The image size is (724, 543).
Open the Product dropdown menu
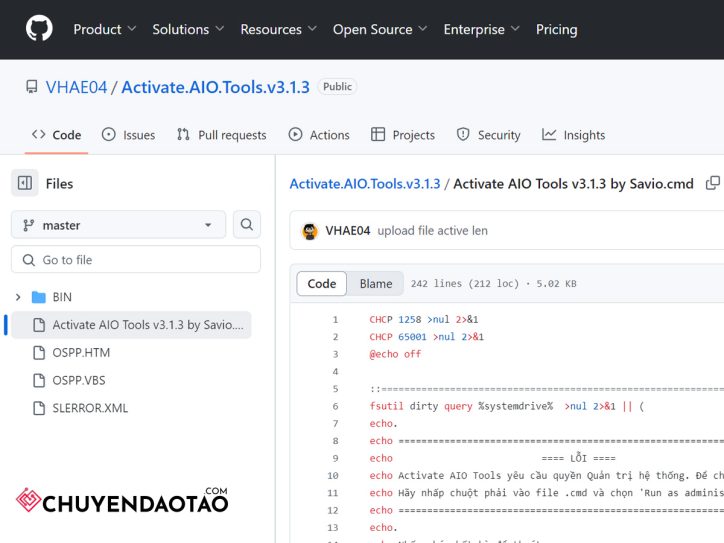105,30
